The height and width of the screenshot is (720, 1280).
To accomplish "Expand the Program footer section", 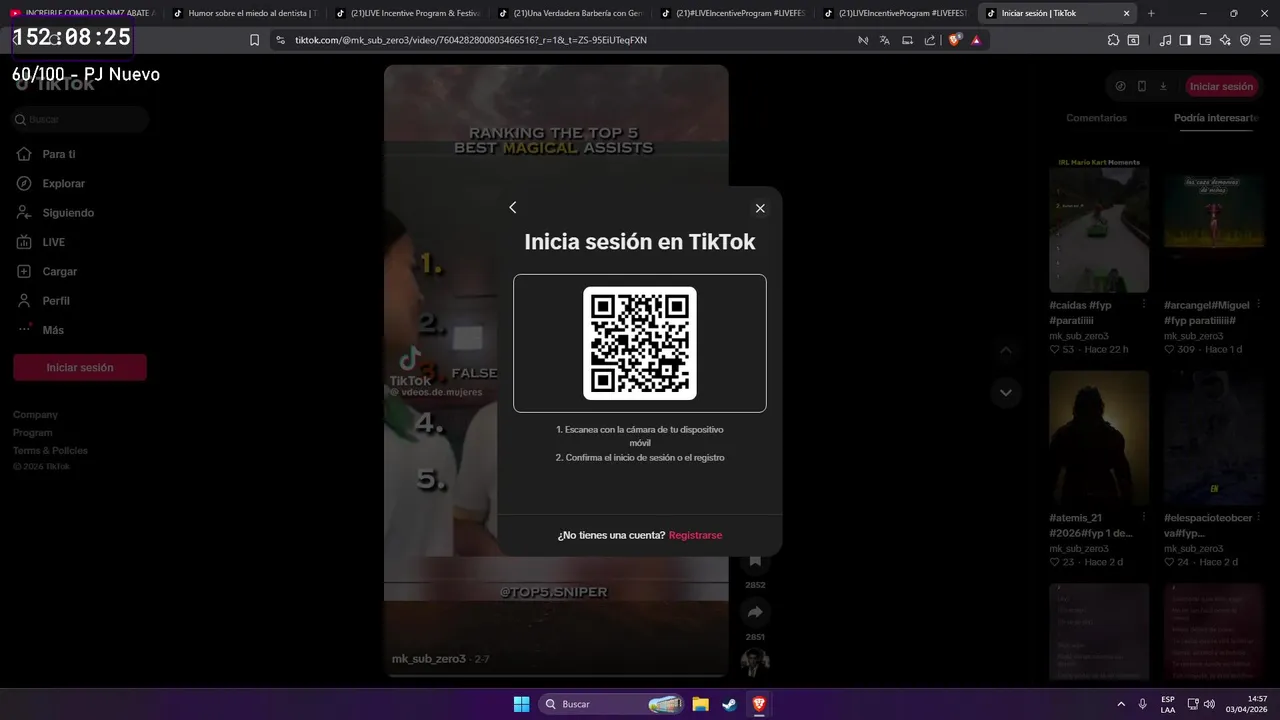I will pyautogui.click(x=33, y=432).
